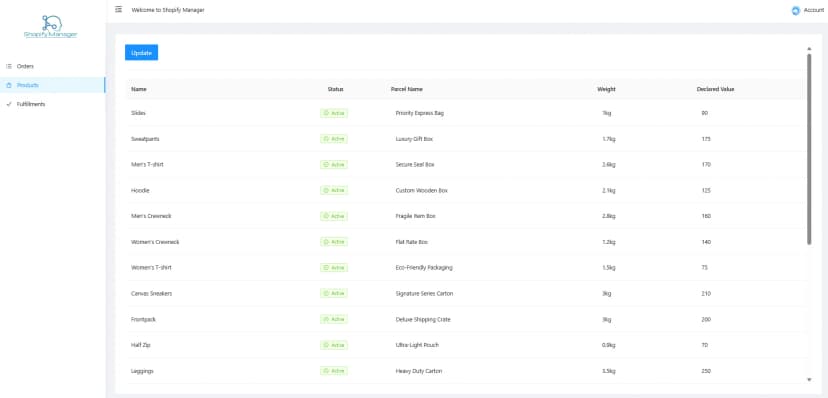The width and height of the screenshot is (828, 398).
Task: Click declared value 250 for Leggings
Action: point(706,371)
